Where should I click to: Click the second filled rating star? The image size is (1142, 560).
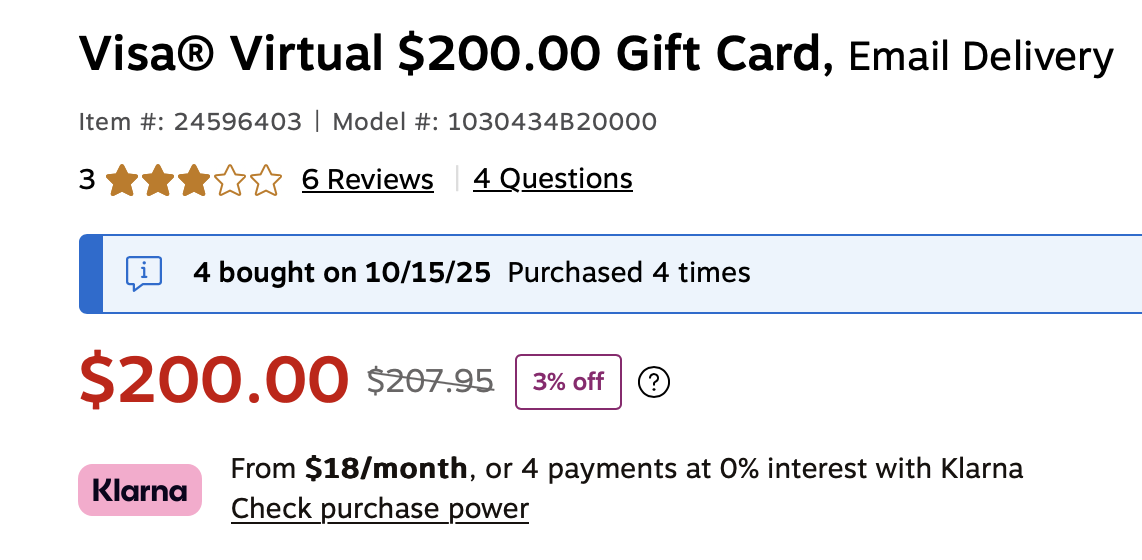(x=157, y=180)
